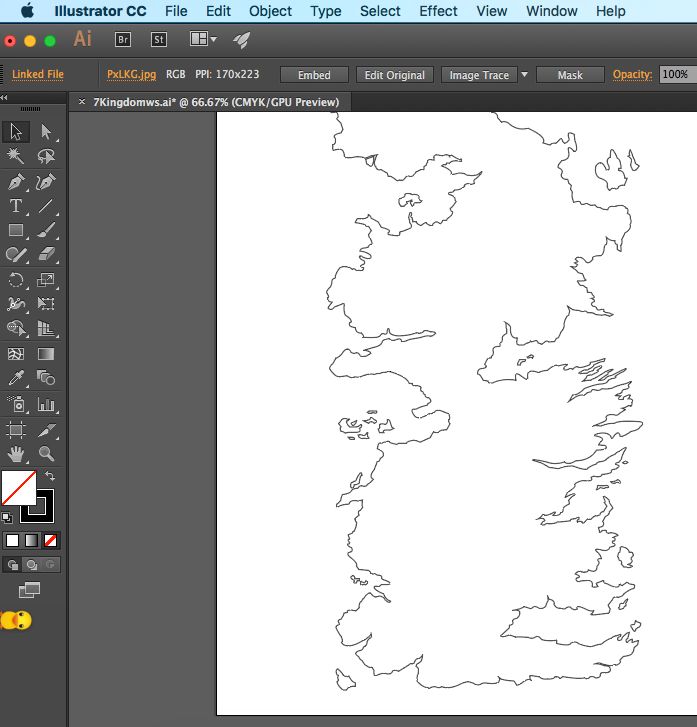Select the Perspective Grid tool
Image resolution: width=697 pixels, height=727 pixels.
pos(45,328)
